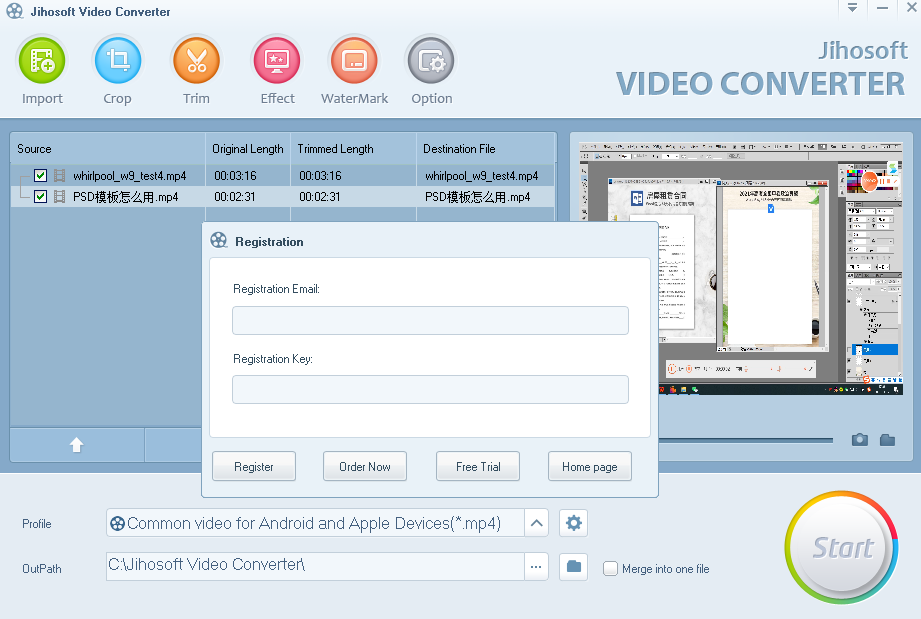Viewport: 921px width, 619px height.
Task: Click film icon of PSD模板怎么用.mp4 row
Action: click(59, 197)
